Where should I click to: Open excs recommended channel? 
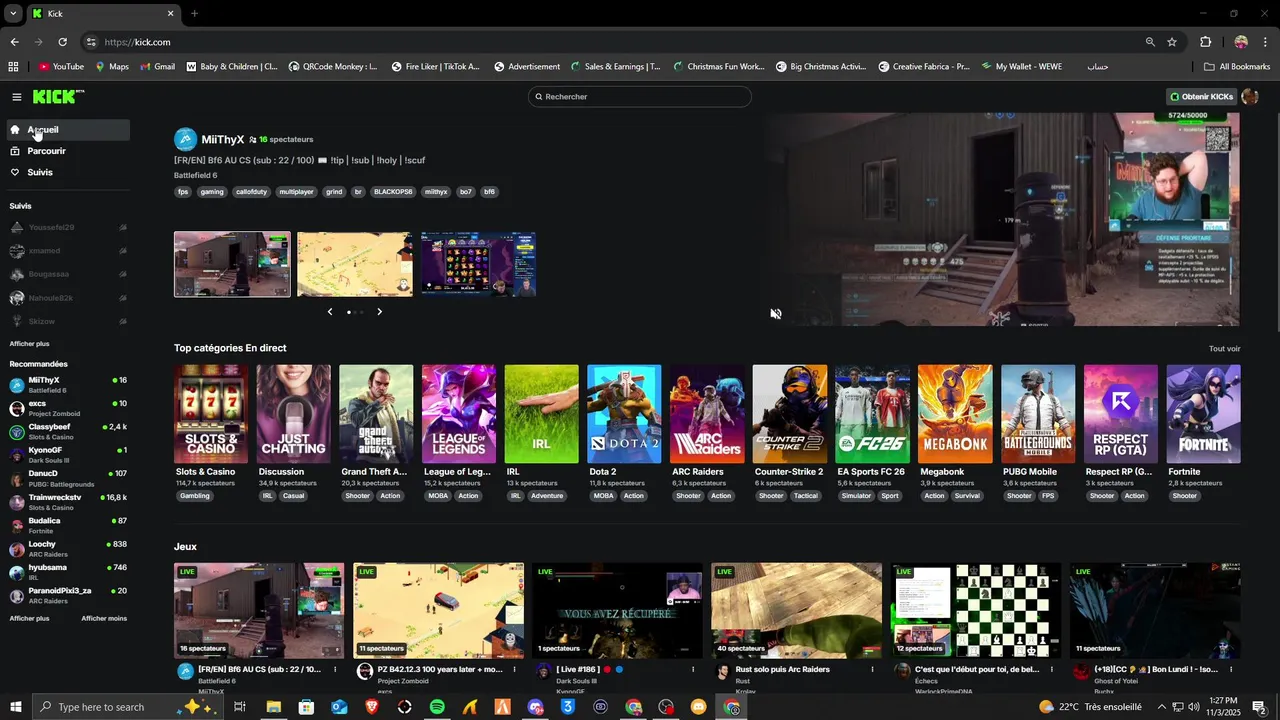(68, 408)
